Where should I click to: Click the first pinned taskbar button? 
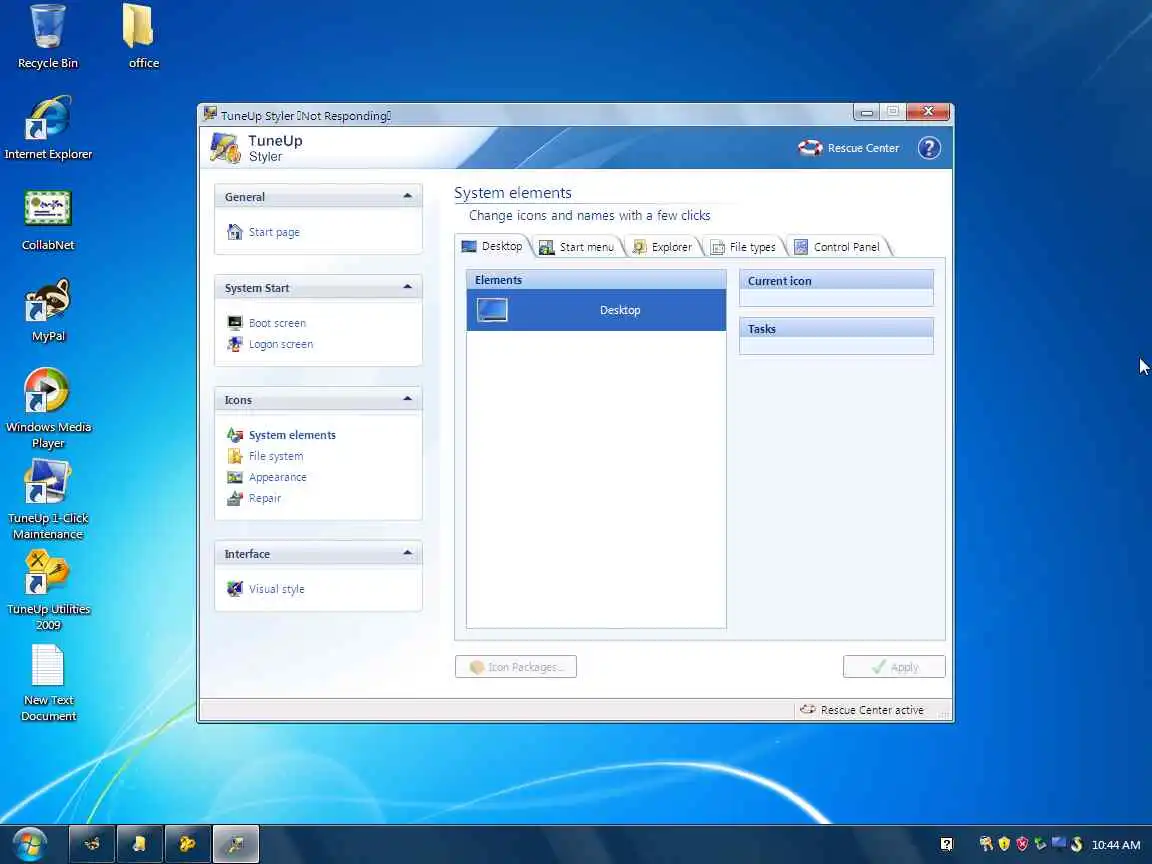tap(92, 844)
